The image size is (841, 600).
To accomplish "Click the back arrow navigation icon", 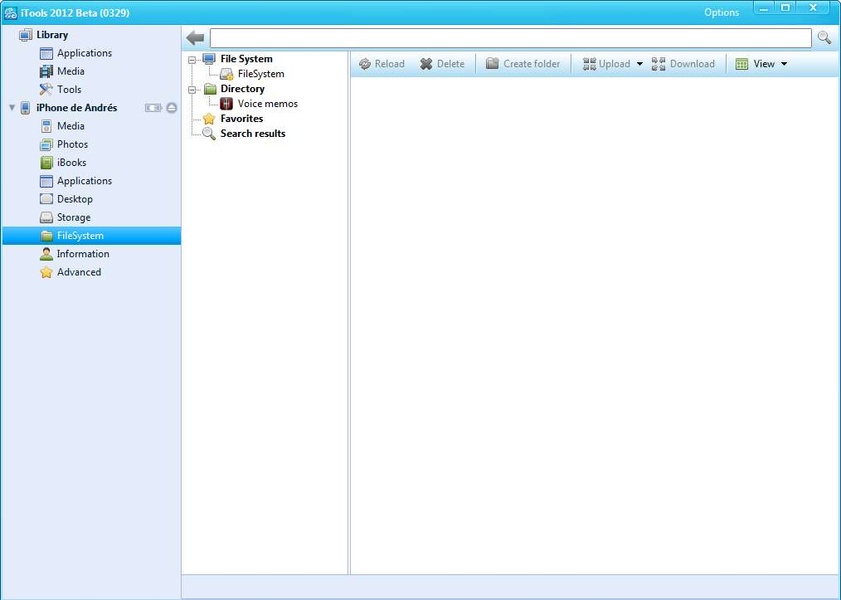I will pyautogui.click(x=195, y=38).
